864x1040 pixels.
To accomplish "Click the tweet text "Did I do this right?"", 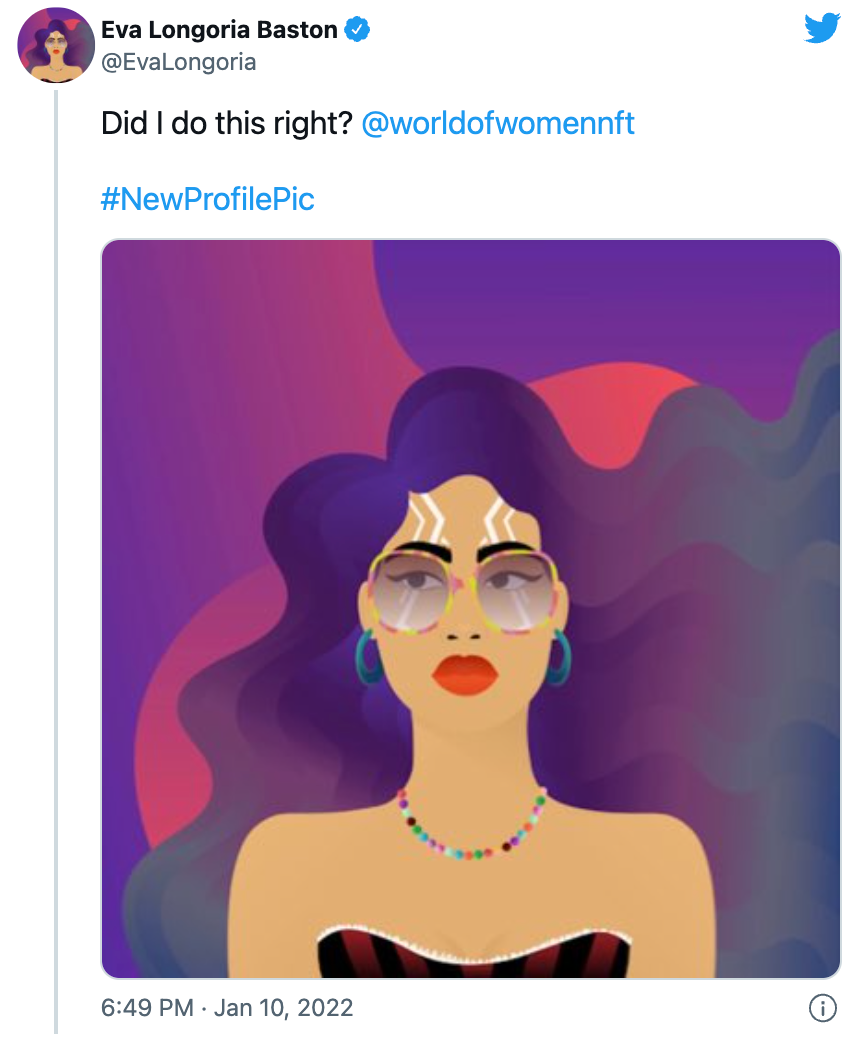I will (227, 123).
